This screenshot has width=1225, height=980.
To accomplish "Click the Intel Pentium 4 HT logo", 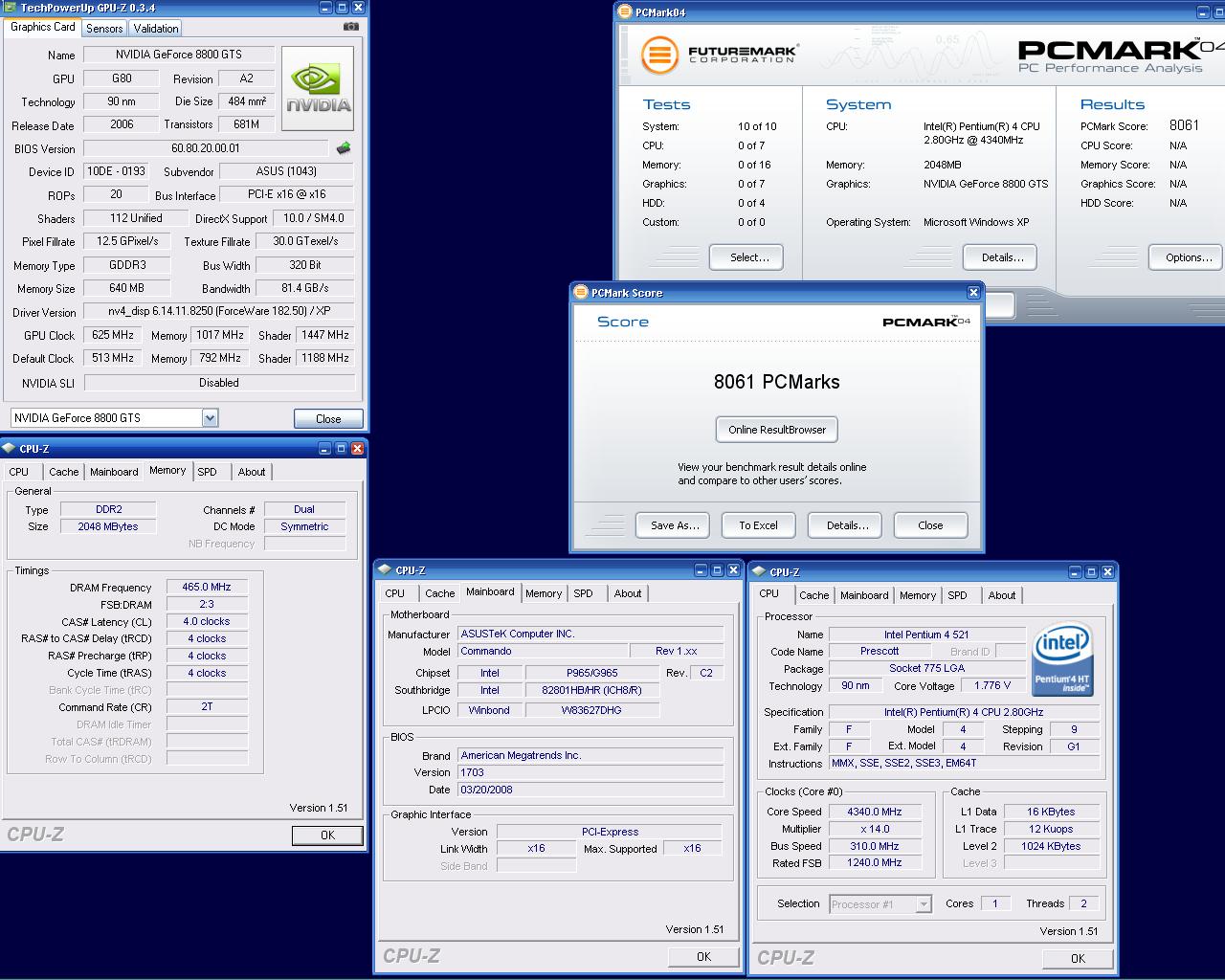I will tap(1062, 660).
